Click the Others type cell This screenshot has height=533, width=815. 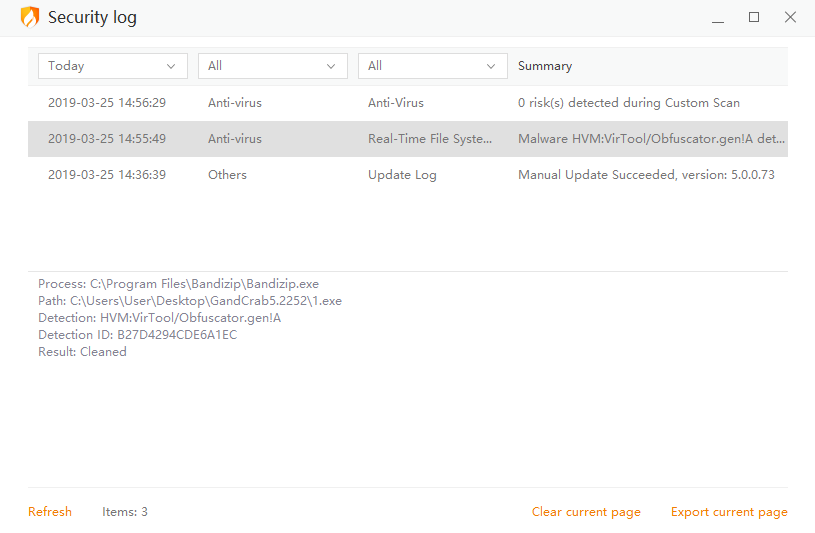tap(227, 175)
